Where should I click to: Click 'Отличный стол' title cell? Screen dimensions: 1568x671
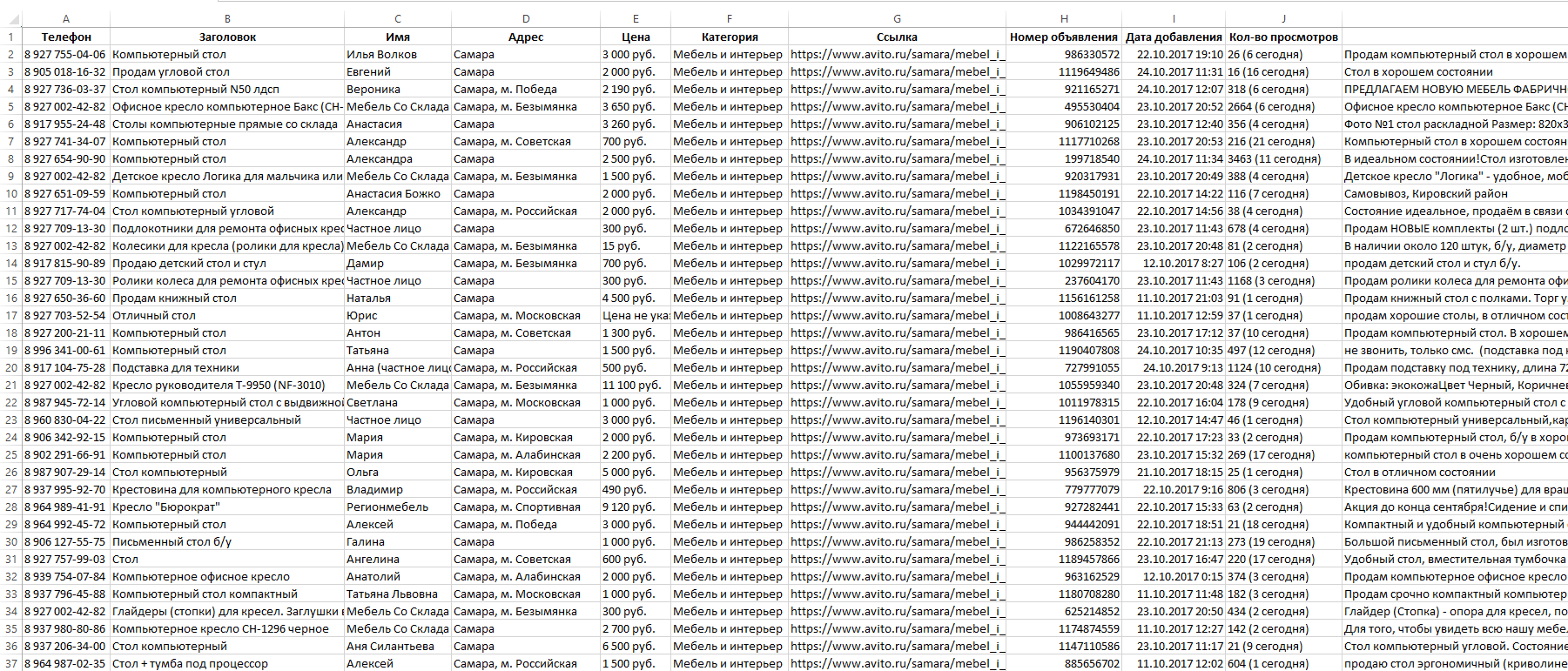coord(227,315)
